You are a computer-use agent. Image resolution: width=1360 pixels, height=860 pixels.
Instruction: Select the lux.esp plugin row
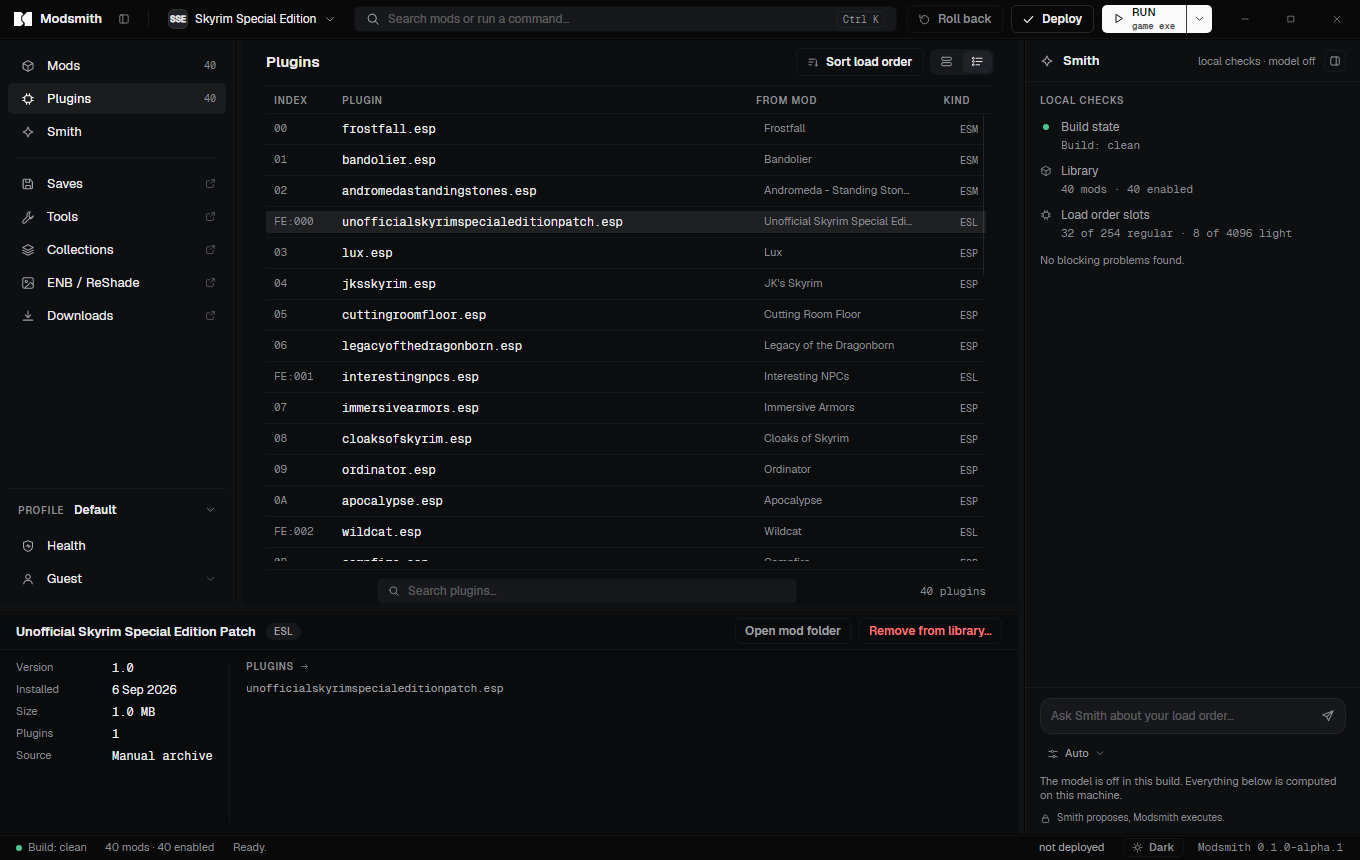point(626,253)
